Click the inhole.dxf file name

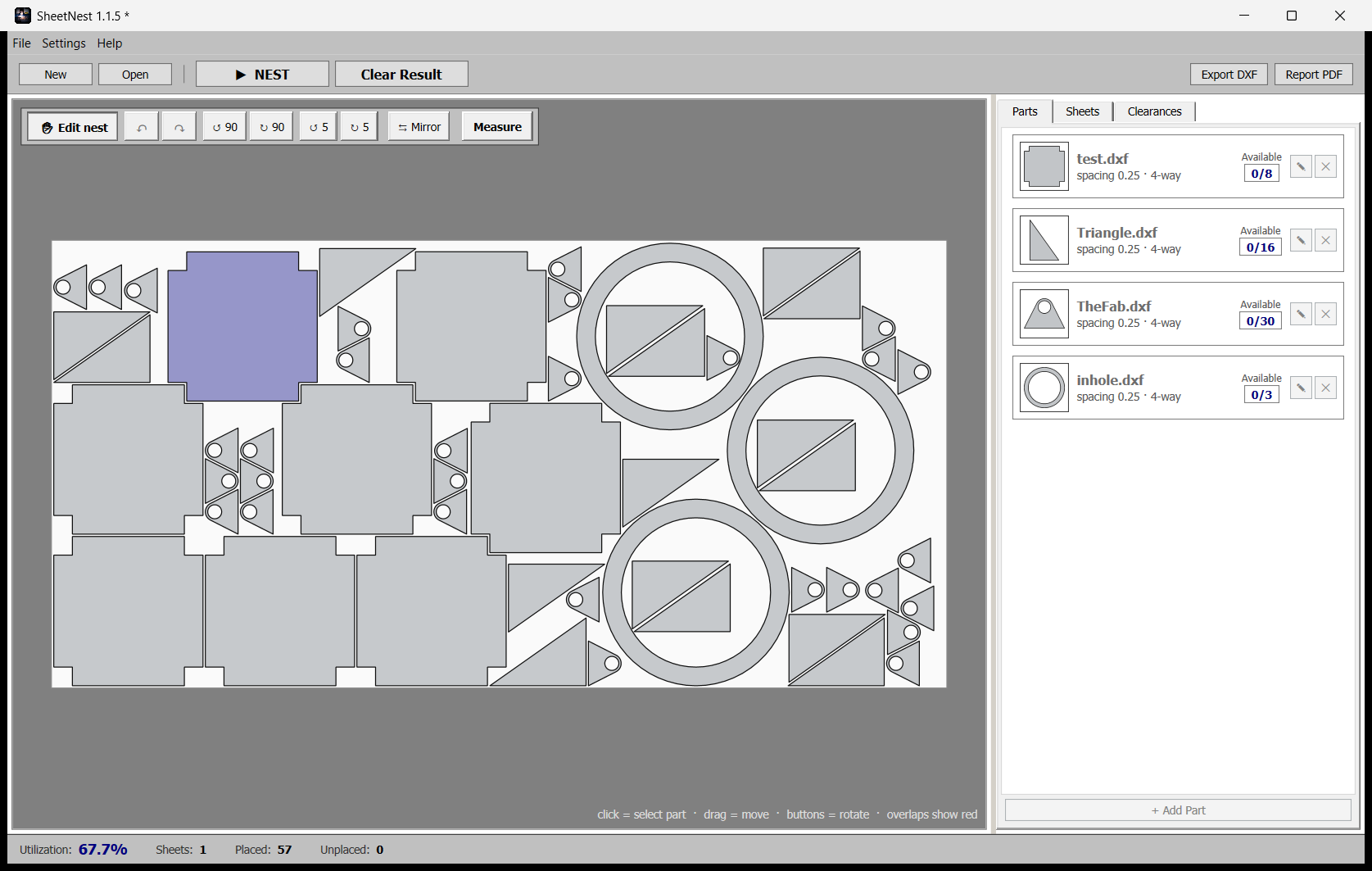point(1110,380)
